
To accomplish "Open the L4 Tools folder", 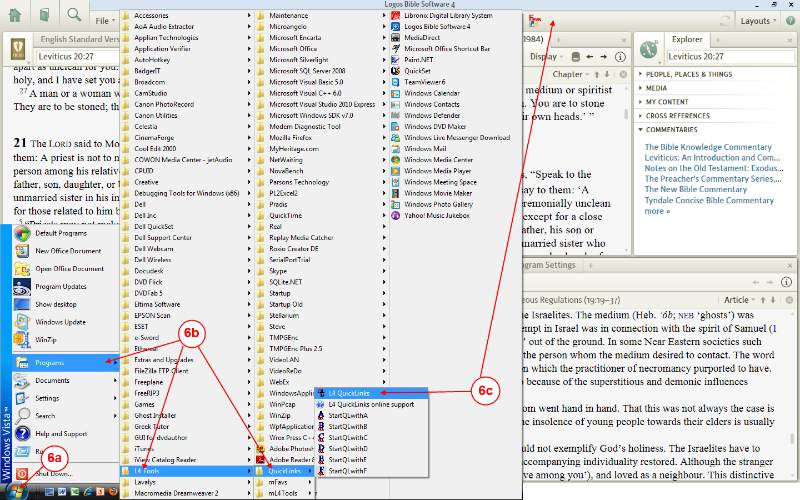I will point(187,471).
